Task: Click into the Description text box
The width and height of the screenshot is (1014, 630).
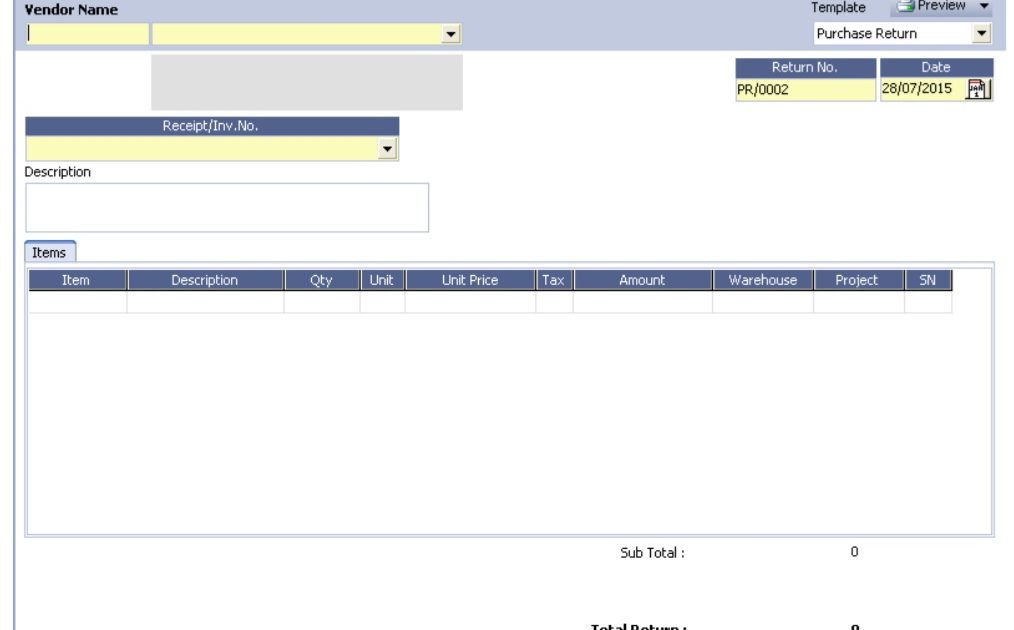Action: [x=227, y=207]
